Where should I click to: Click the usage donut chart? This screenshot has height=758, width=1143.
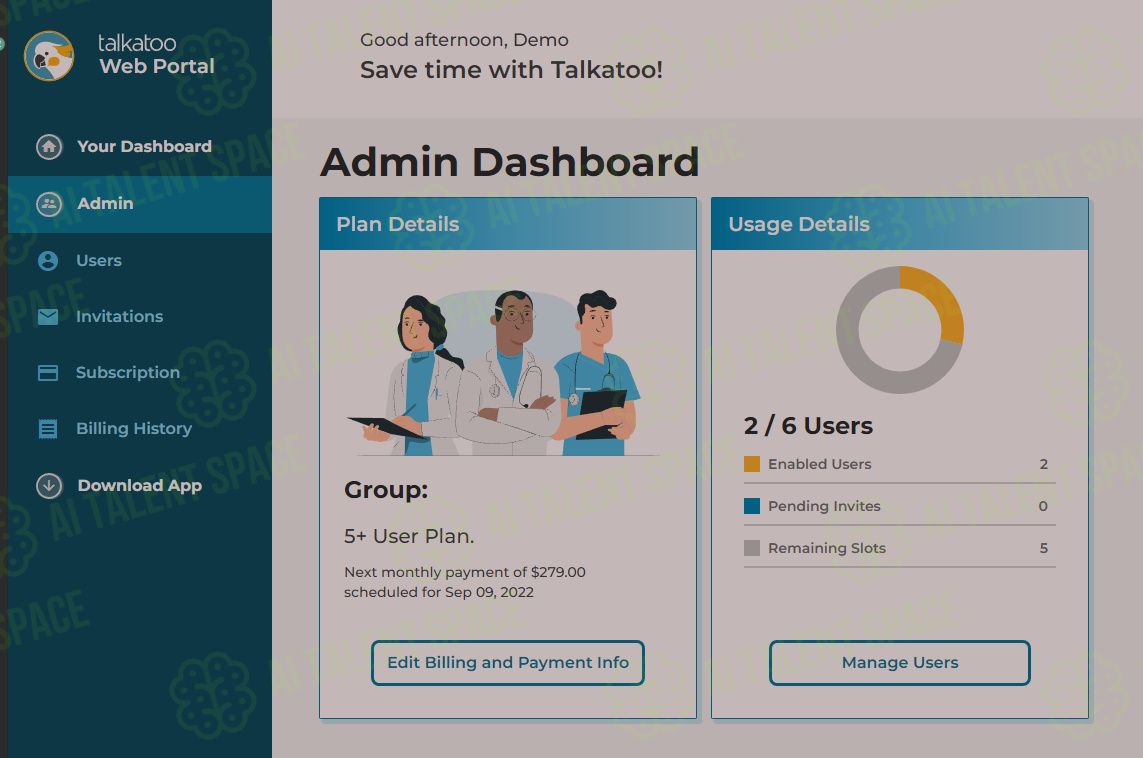click(x=900, y=329)
